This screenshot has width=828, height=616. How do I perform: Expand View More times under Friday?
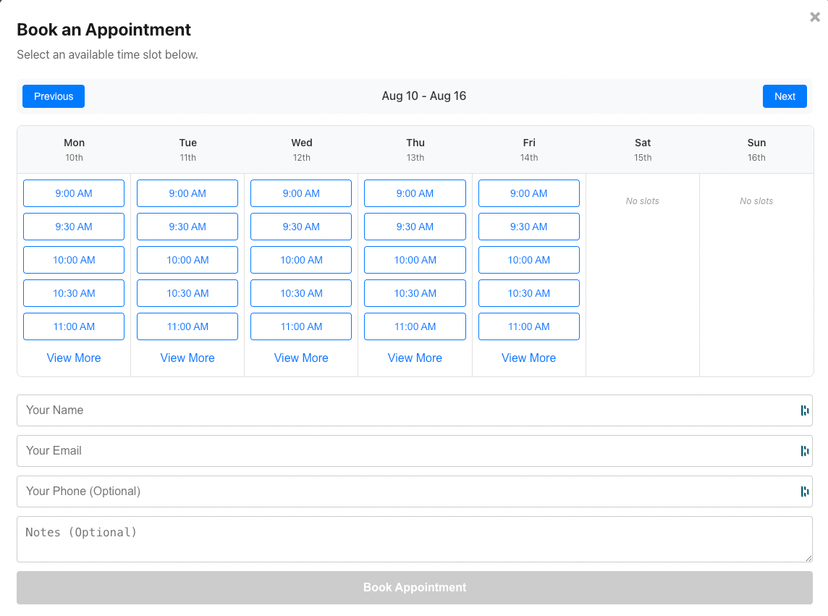pos(528,357)
